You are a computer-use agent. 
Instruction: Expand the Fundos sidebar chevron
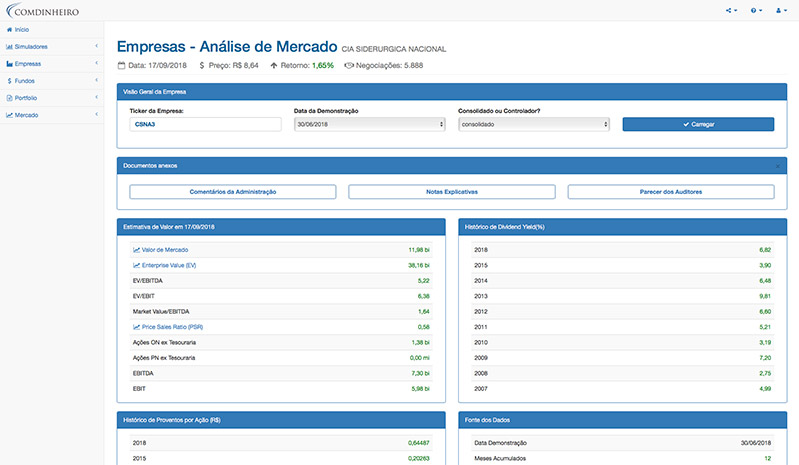pos(96,80)
